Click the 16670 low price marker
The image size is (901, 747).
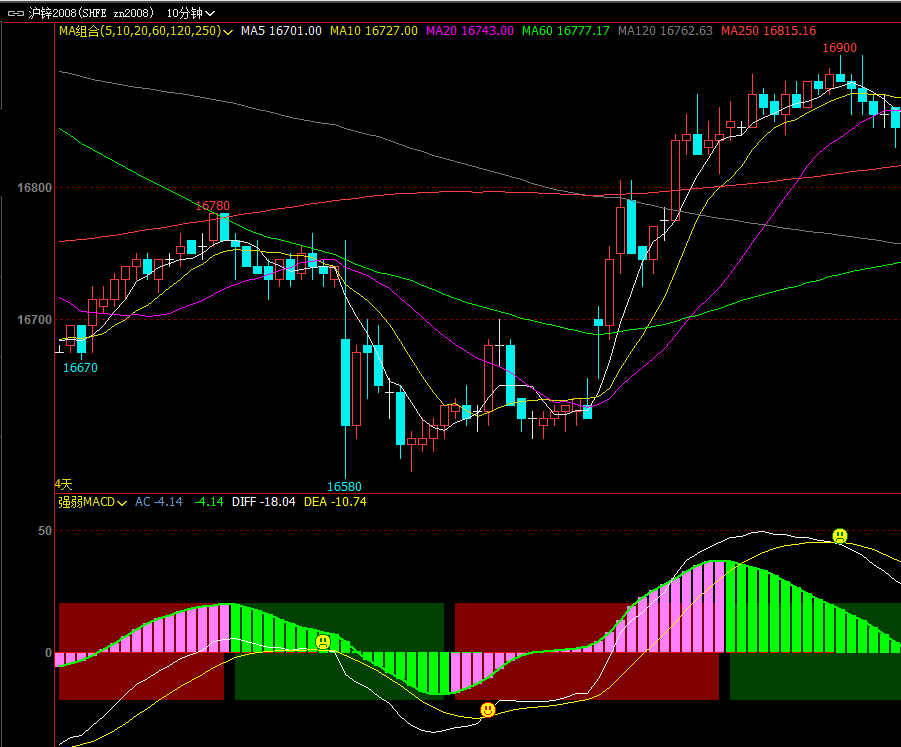coord(80,368)
